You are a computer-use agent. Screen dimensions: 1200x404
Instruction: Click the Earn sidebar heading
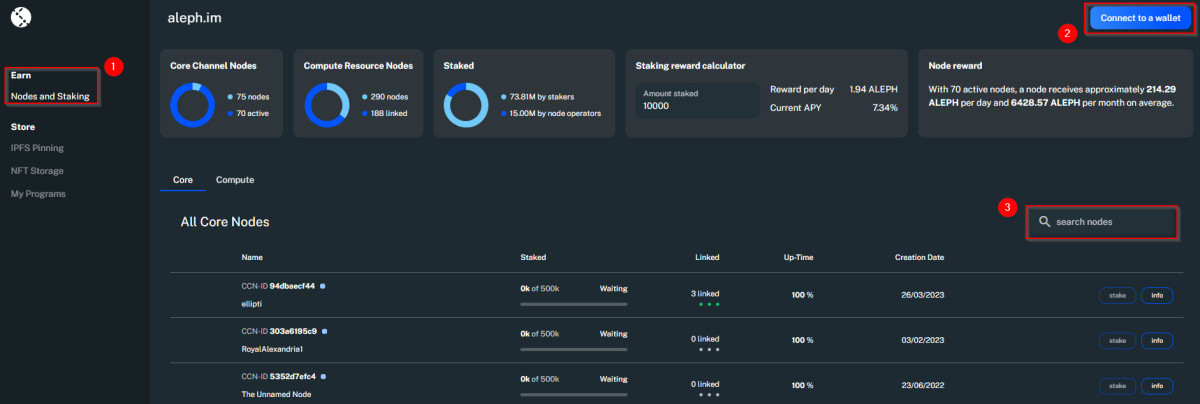point(21,75)
